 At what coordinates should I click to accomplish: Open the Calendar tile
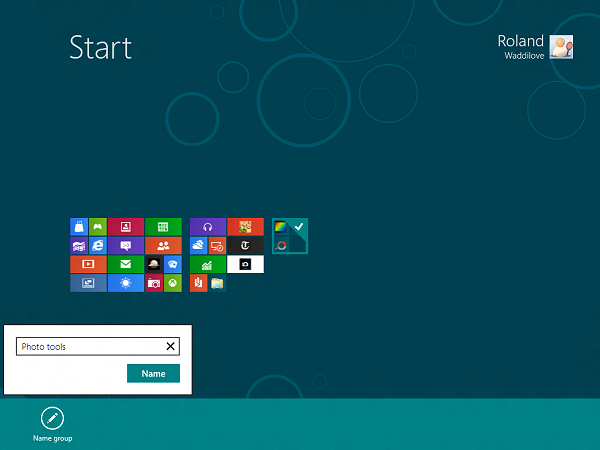163,227
